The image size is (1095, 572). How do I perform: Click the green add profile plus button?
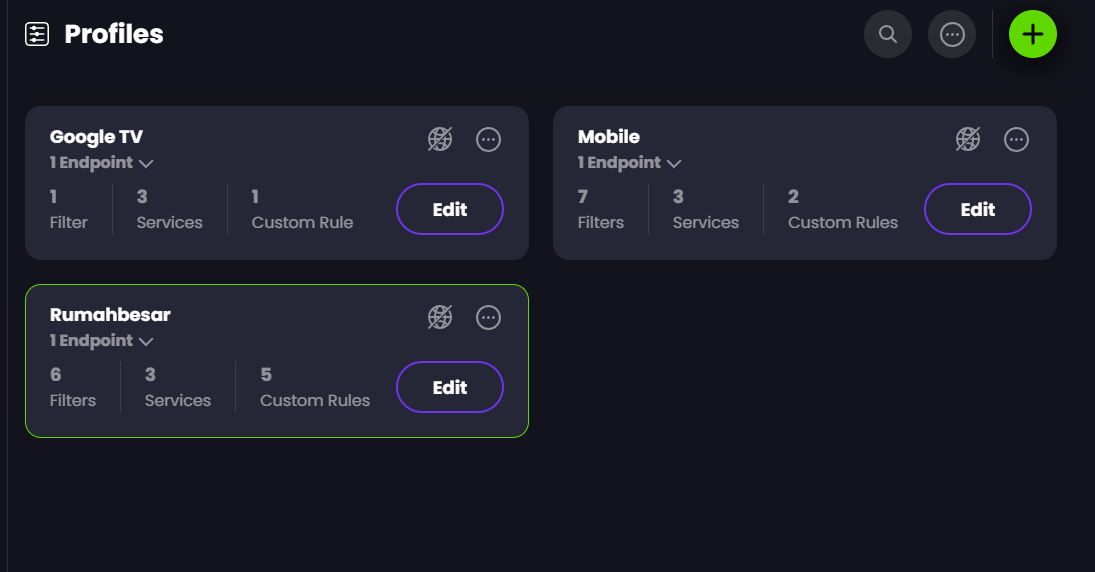pos(1032,34)
